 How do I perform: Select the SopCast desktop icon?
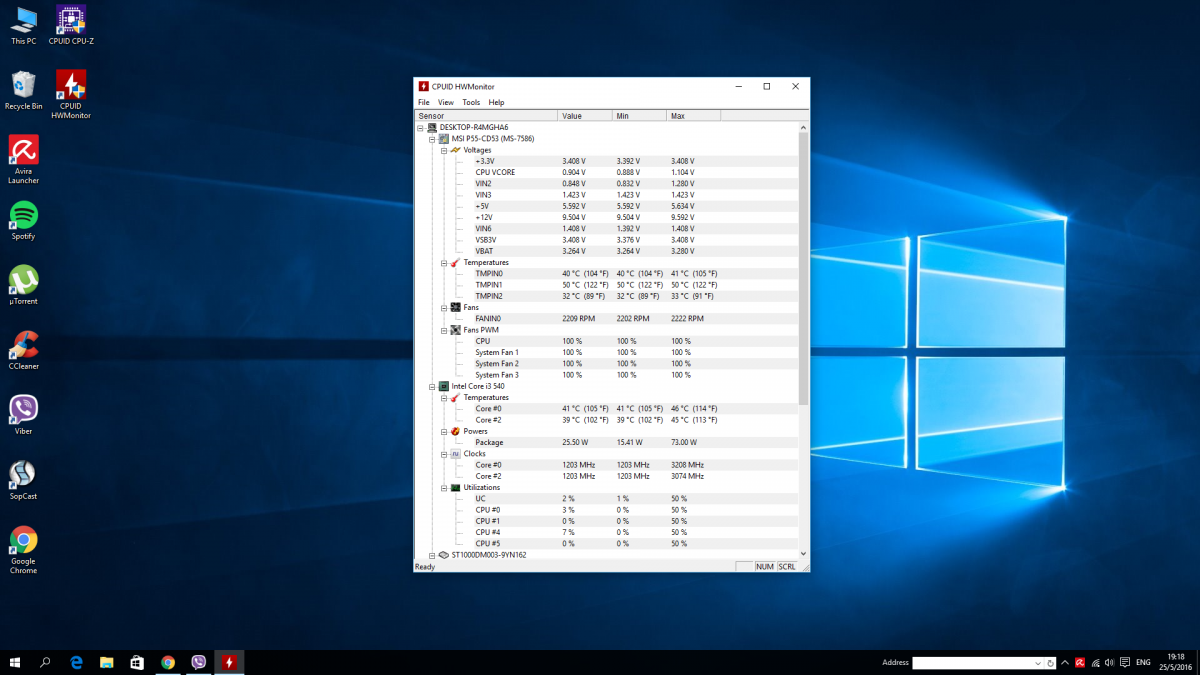[24, 480]
